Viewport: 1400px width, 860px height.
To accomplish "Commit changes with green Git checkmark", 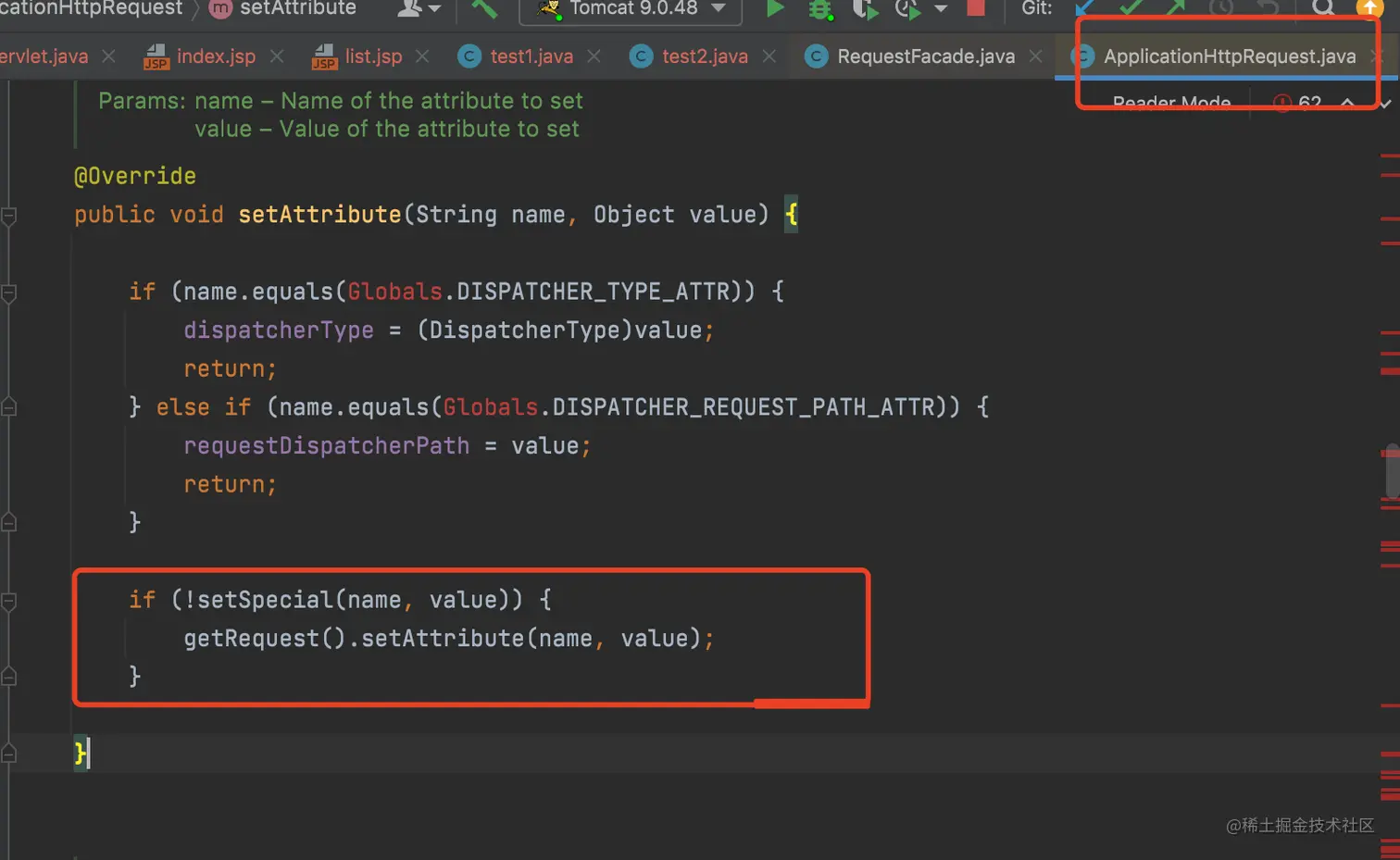I will click(1131, 8).
